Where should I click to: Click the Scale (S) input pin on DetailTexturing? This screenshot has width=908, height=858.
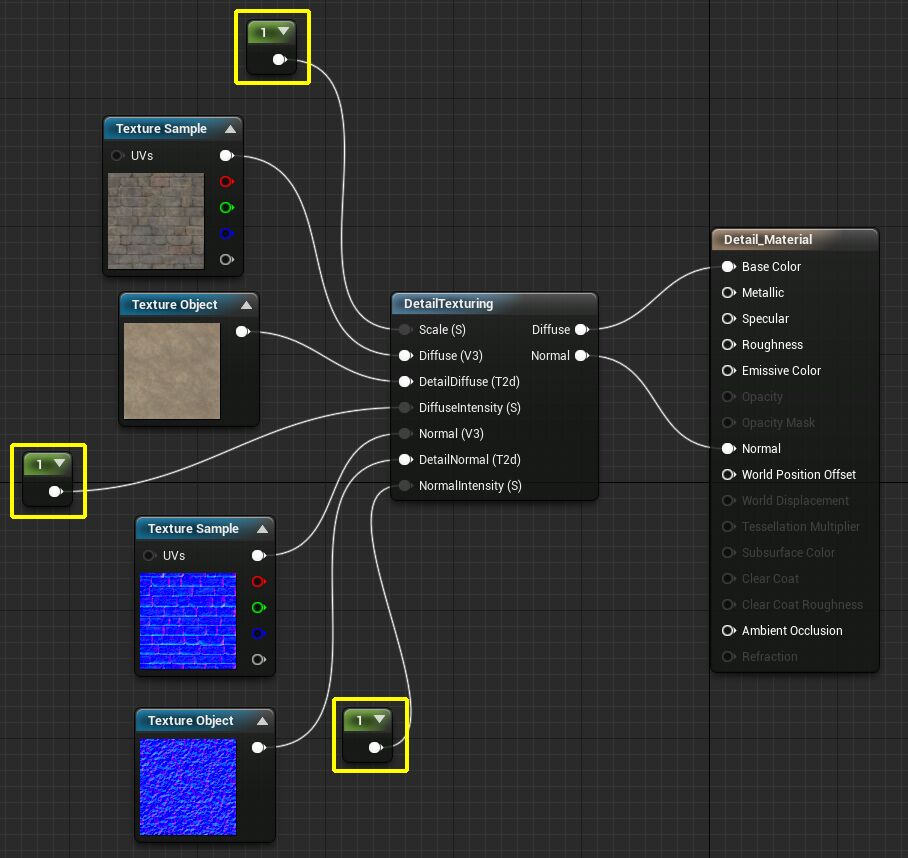[404, 330]
